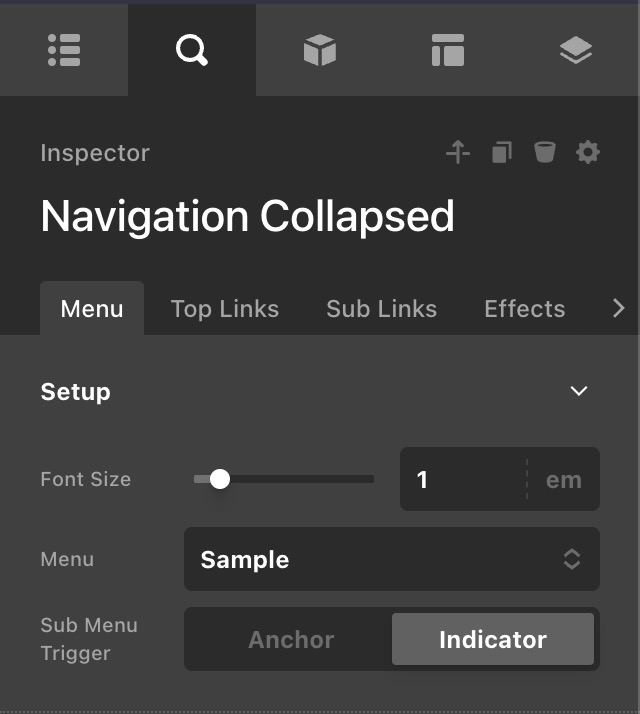
Task: Switch to the Top Links tab
Action: pos(225,308)
